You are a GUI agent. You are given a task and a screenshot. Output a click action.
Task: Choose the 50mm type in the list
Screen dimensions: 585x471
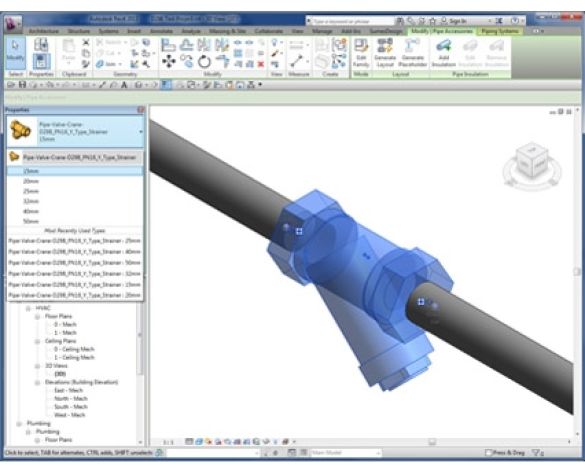click(x=75, y=221)
